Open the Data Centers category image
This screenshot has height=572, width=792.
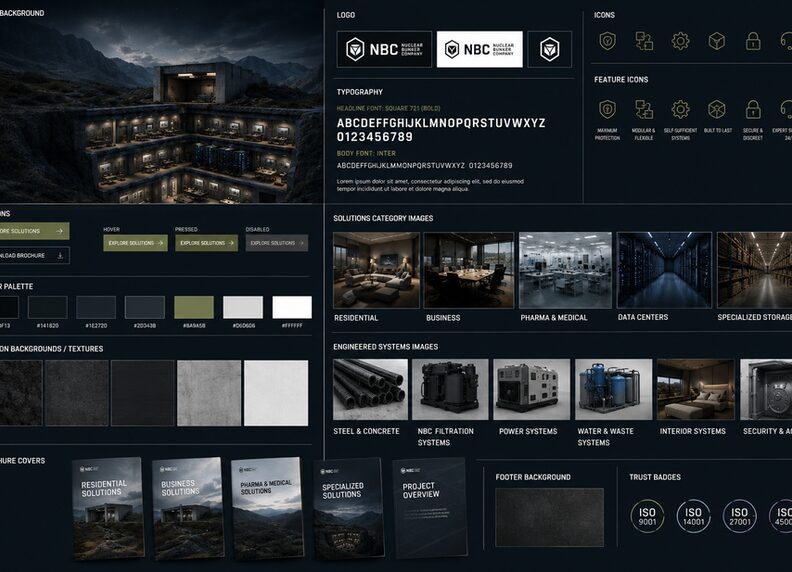664,270
